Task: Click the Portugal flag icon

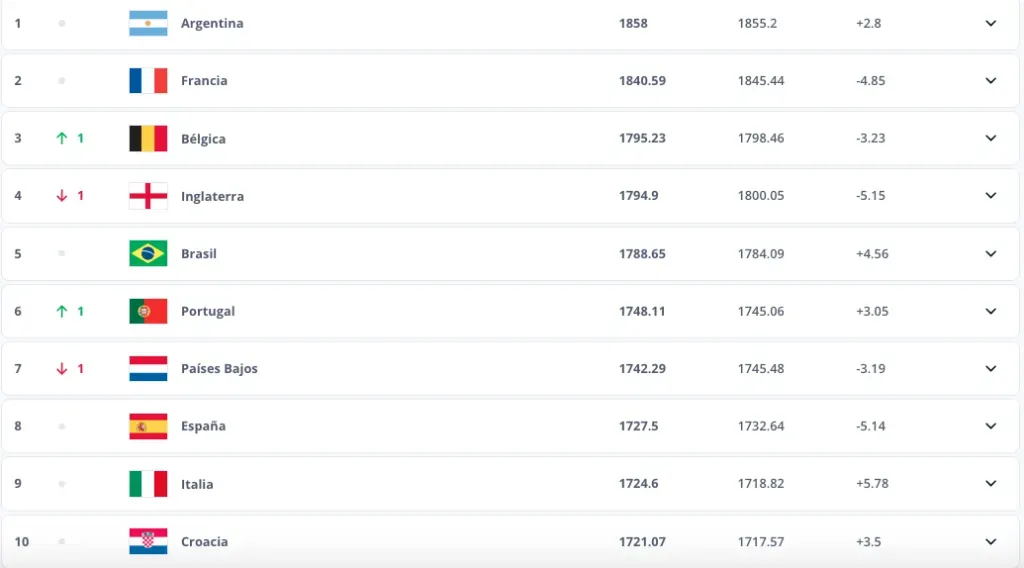Action: [148, 311]
